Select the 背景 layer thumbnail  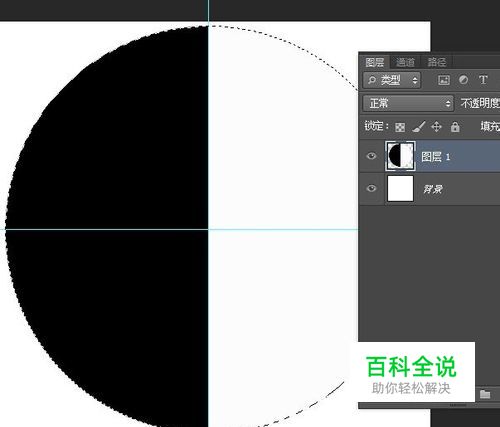pyautogui.click(x=400, y=189)
